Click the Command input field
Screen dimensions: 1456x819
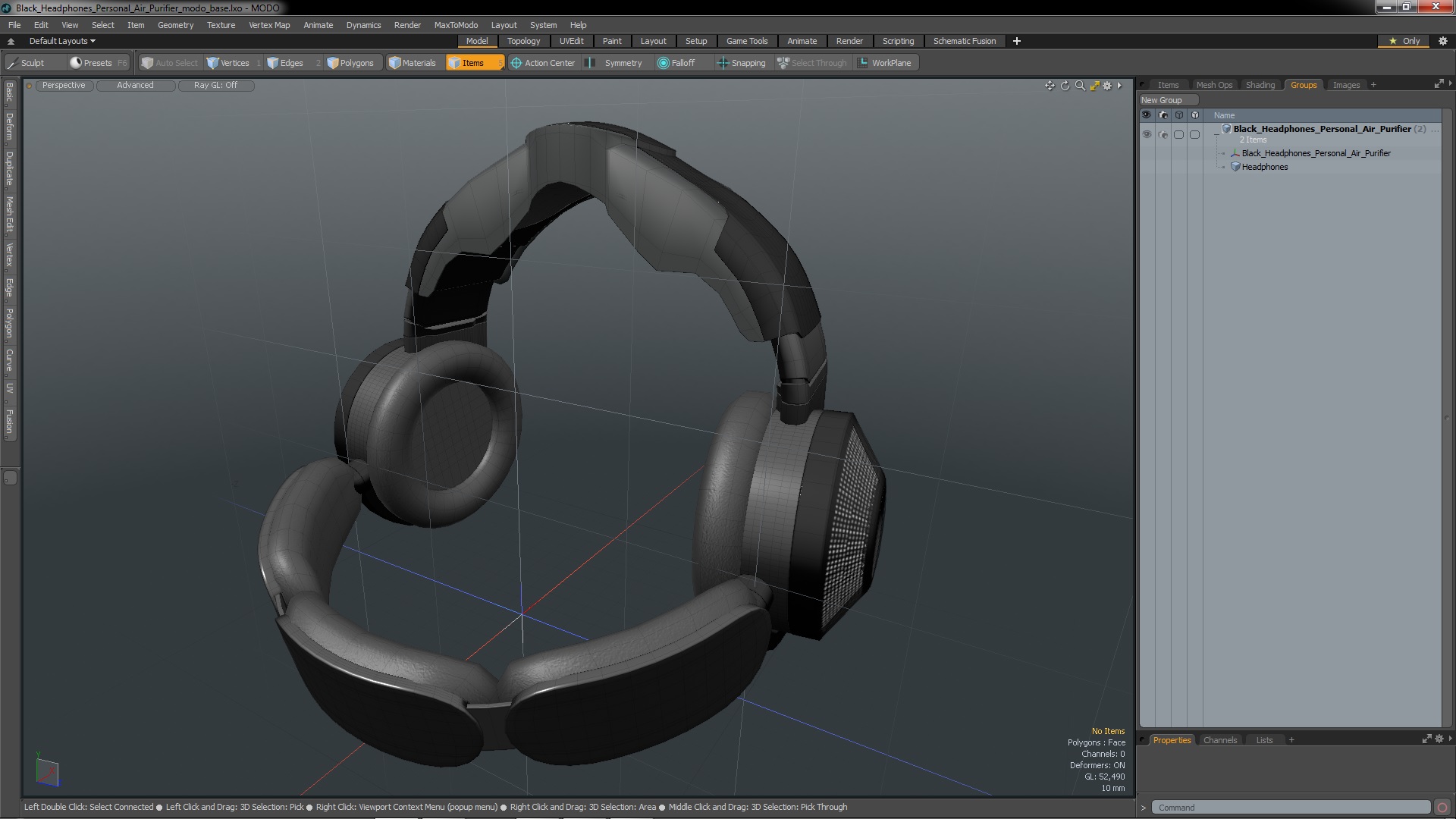click(x=1289, y=808)
